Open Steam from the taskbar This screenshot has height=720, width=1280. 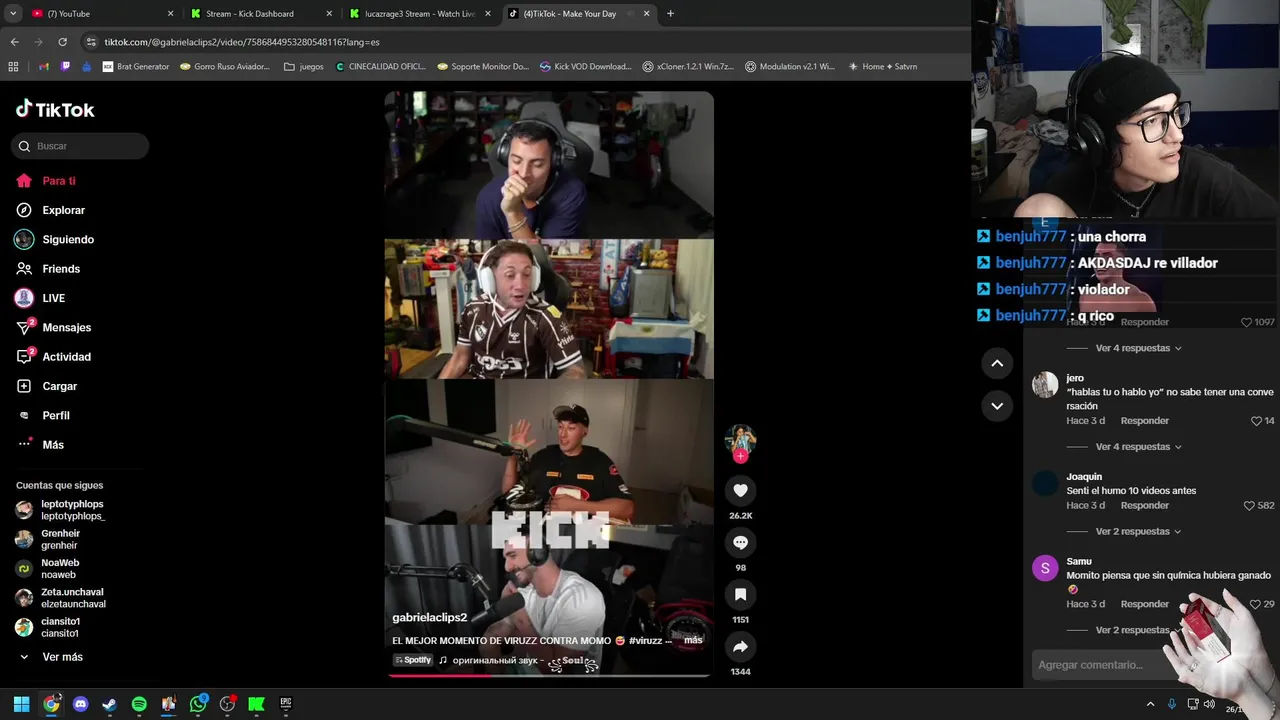110,704
